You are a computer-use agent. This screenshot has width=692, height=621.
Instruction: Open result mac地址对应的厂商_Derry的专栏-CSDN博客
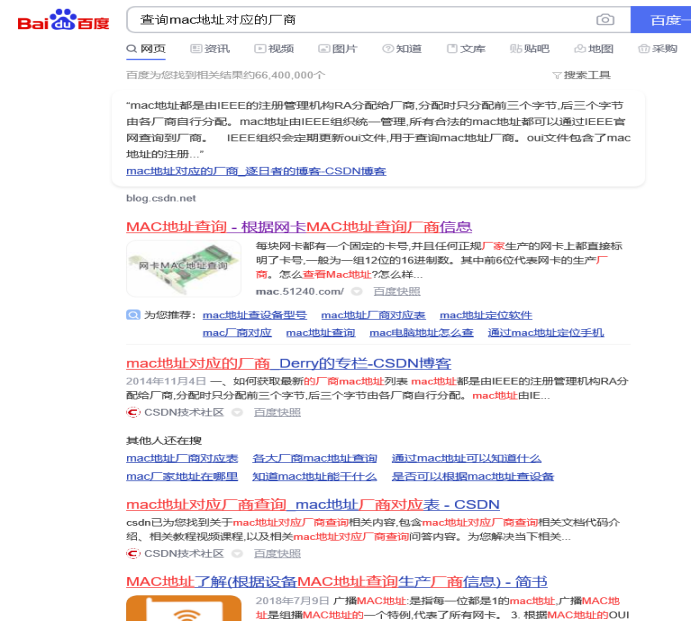(x=289, y=363)
